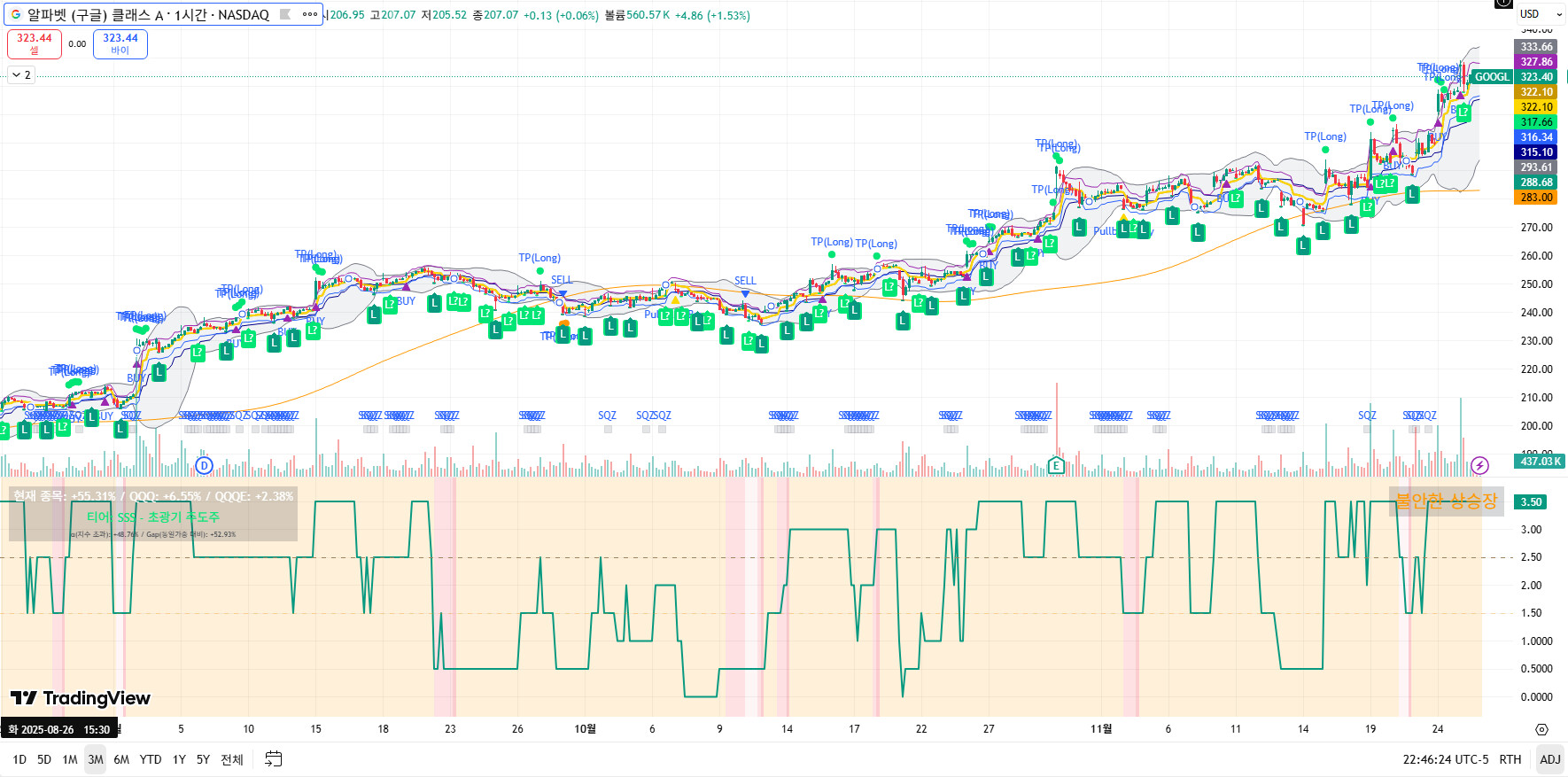This screenshot has width=1568, height=777.
Task: Toggle the ADJ adjusted-data button
Action: tap(1550, 759)
